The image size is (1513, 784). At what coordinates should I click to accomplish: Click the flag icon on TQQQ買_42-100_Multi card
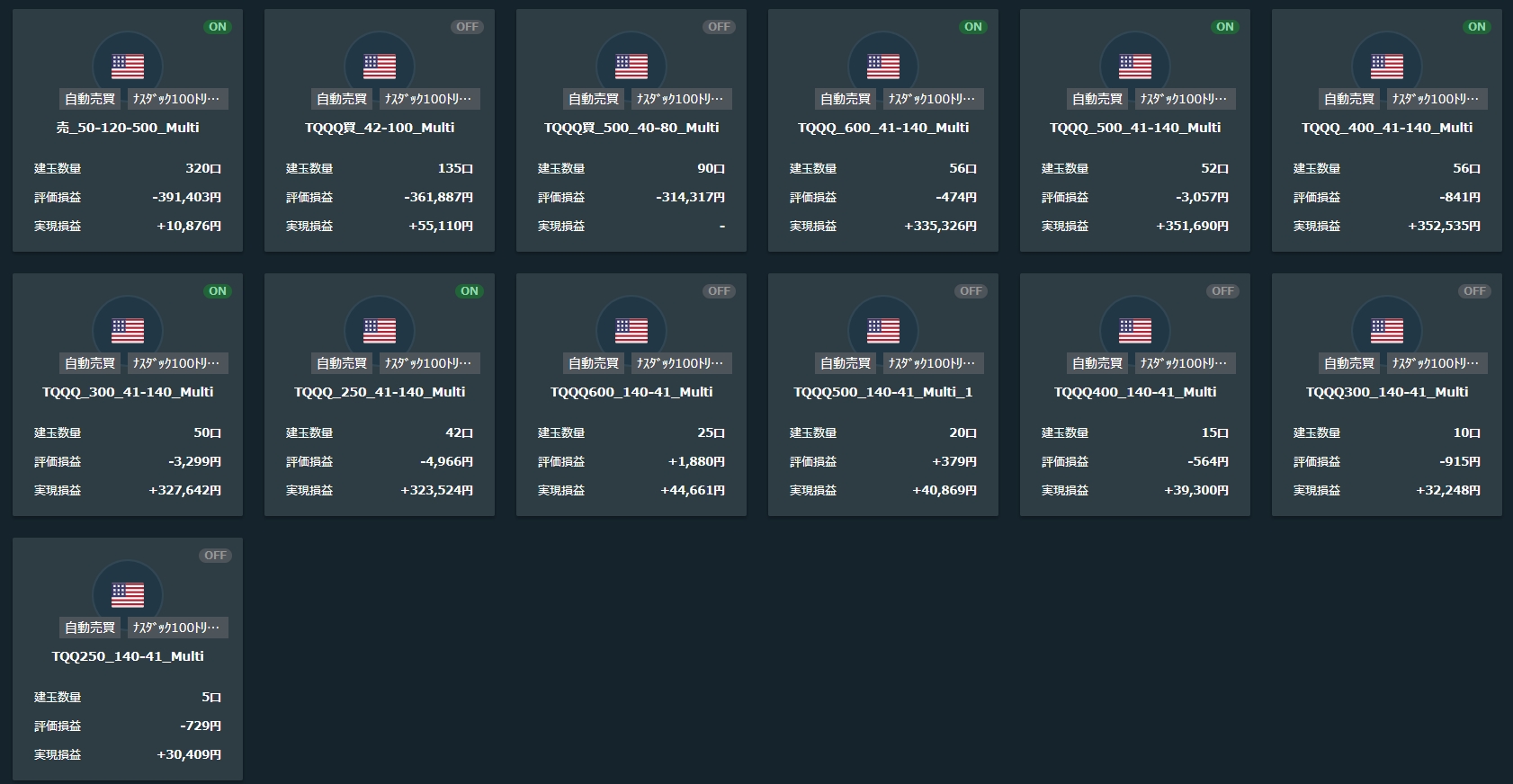(380, 66)
